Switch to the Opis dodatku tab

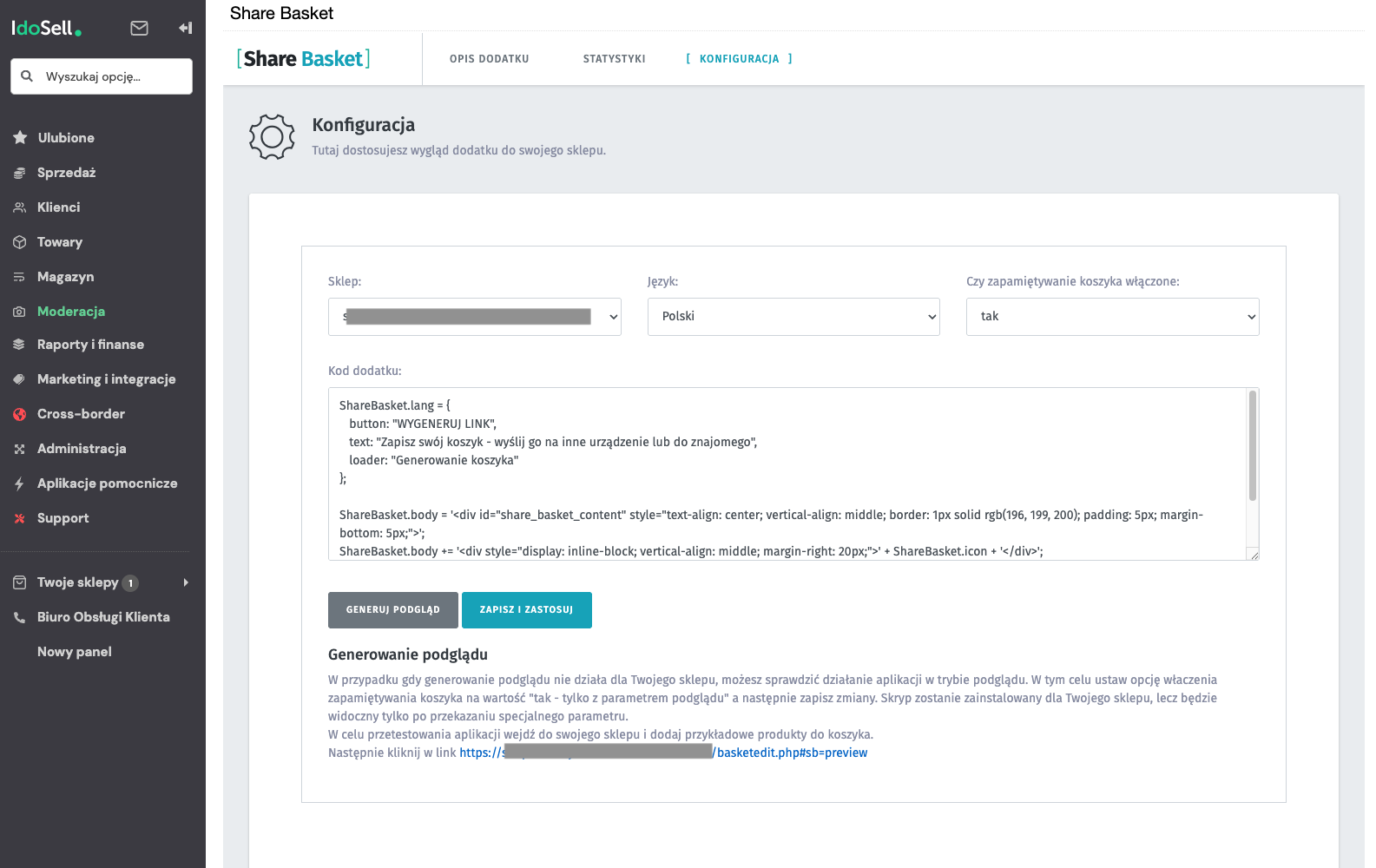[489, 59]
